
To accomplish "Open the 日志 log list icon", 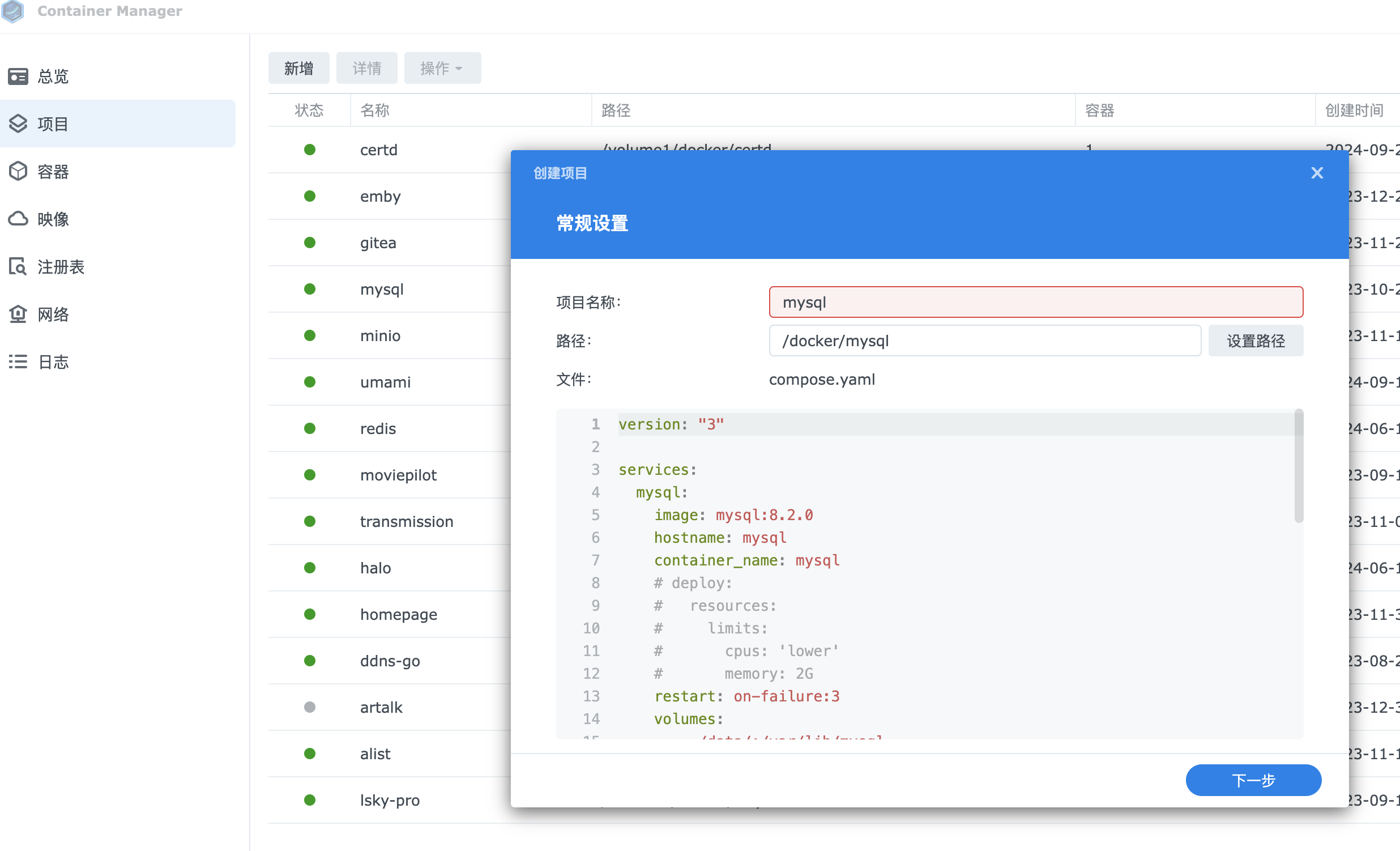I will 18,361.
